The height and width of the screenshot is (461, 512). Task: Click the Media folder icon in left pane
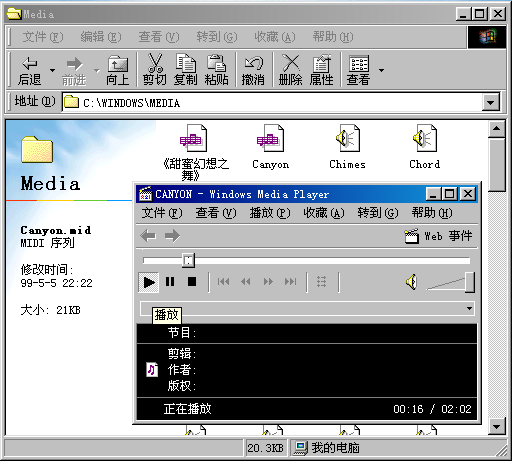point(37,149)
